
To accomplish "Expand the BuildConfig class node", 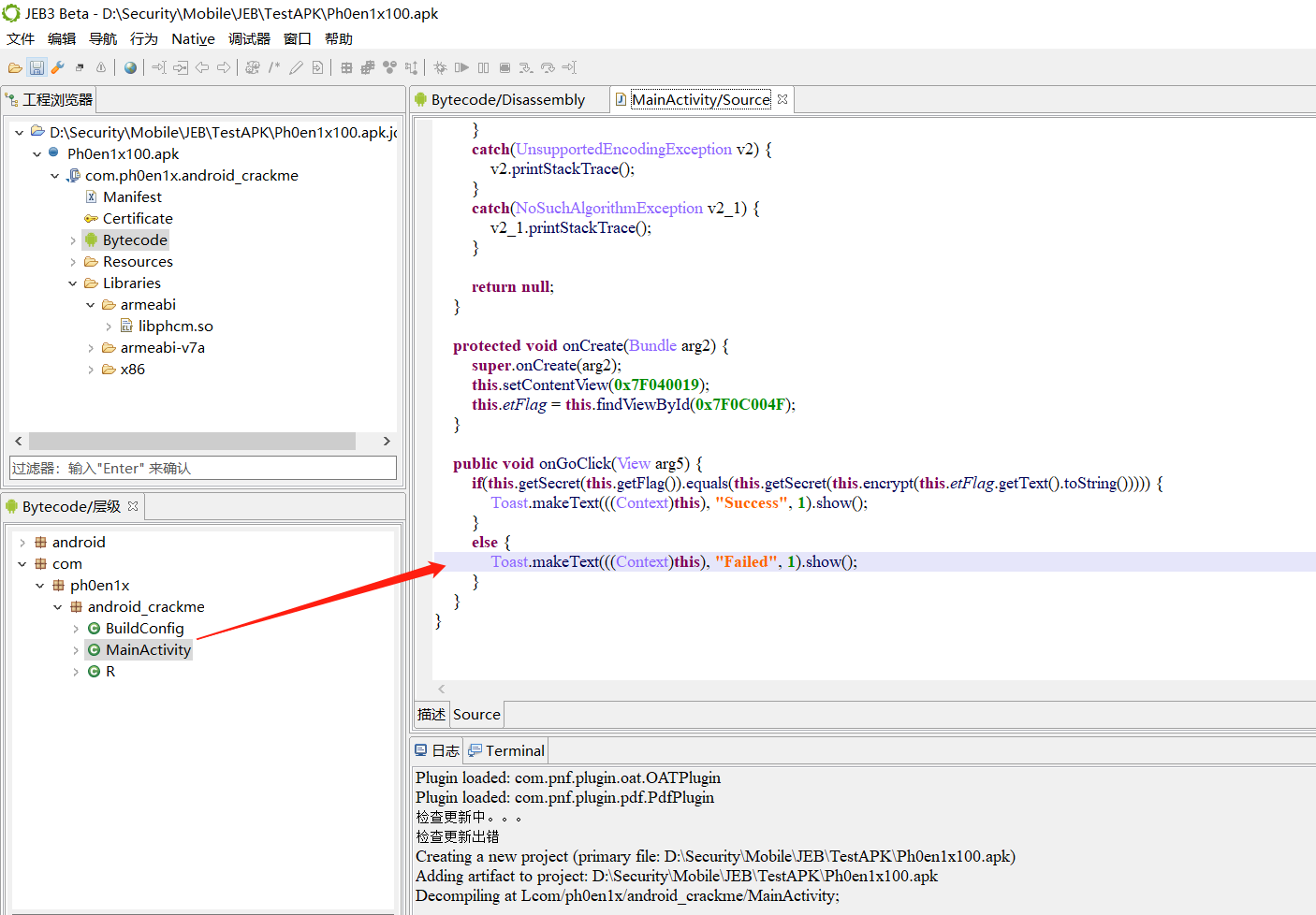I will [x=75, y=629].
